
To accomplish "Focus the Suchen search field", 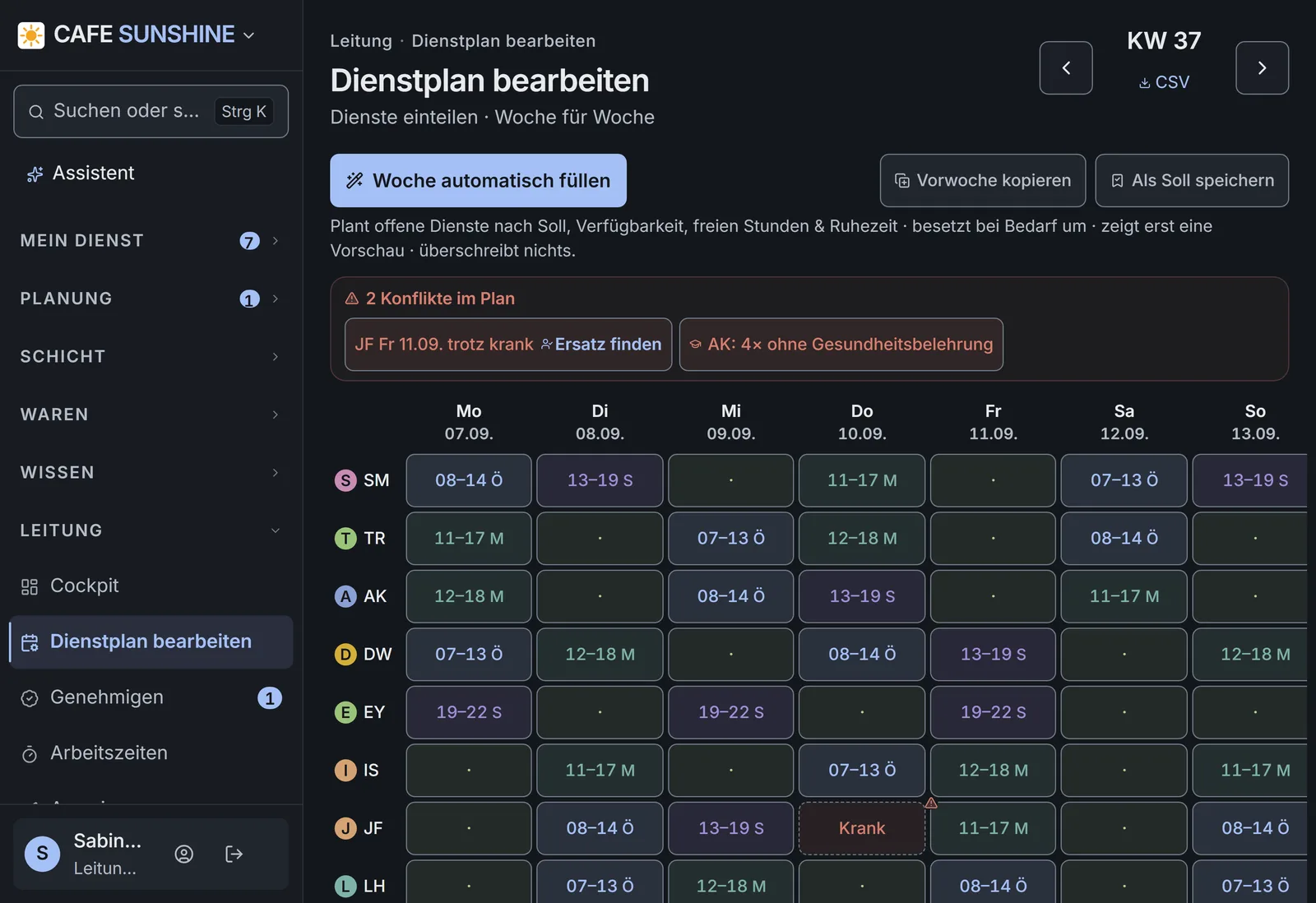I will [x=151, y=111].
